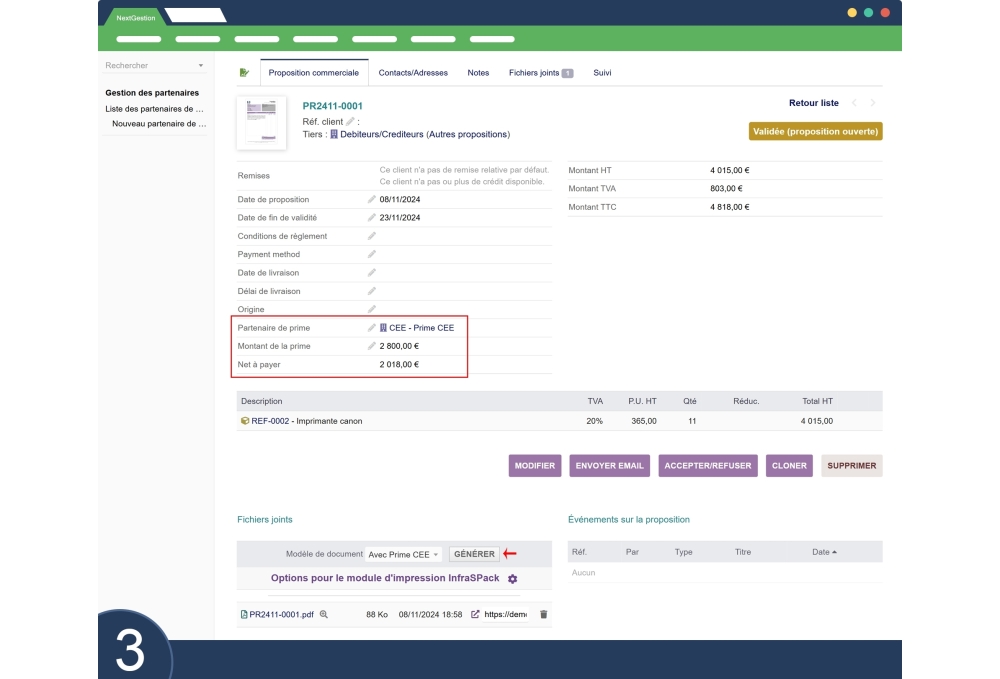Open Modèle de document dropdown
Viewport: 1000px width, 679px height.
click(x=403, y=554)
